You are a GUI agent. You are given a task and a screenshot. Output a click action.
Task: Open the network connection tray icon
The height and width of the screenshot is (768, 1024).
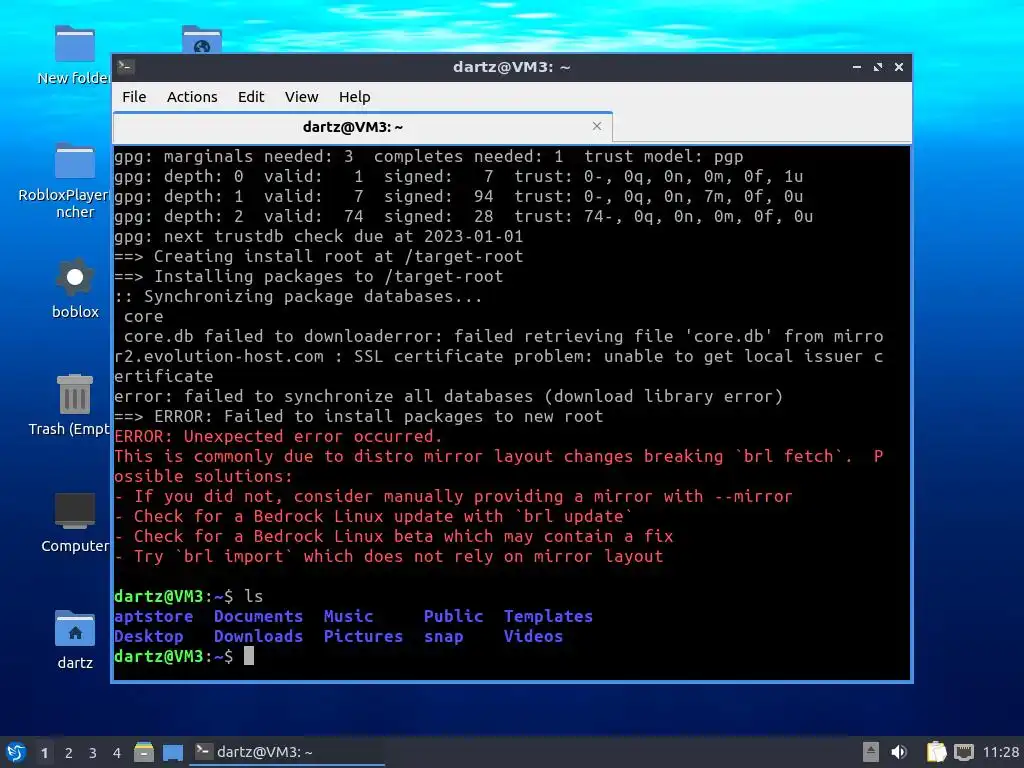click(x=963, y=752)
